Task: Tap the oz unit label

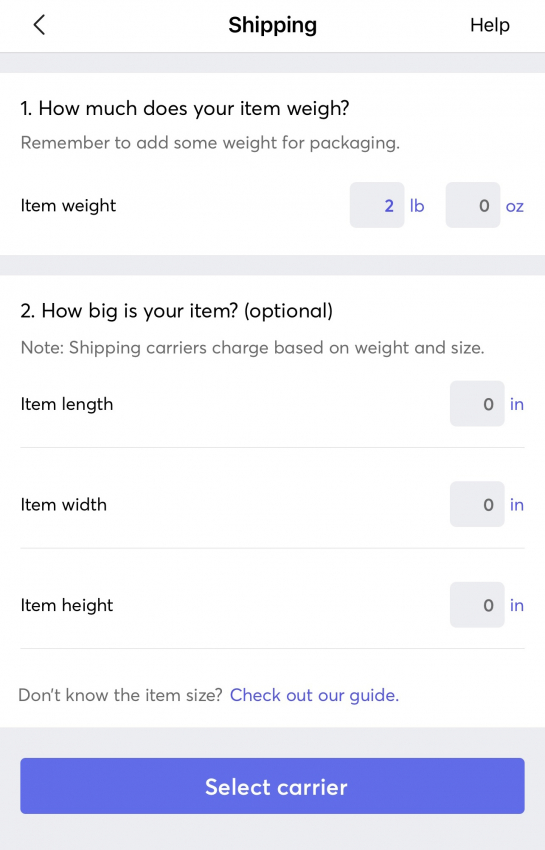Action: (x=515, y=207)
